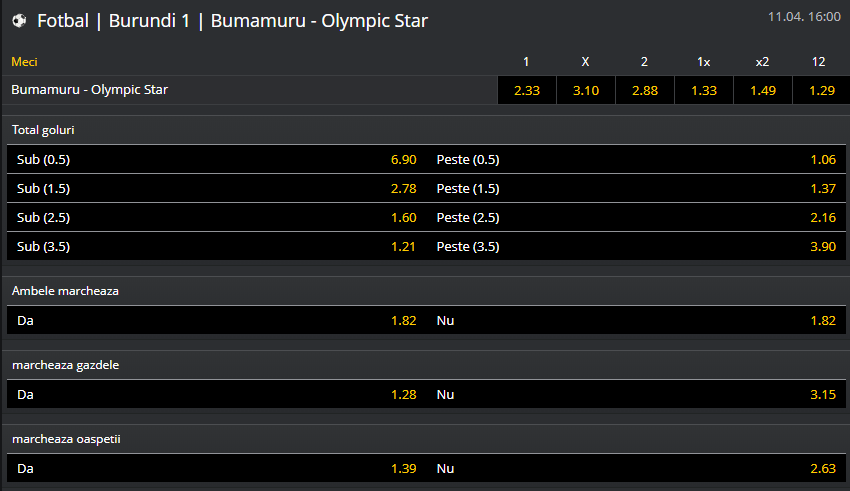Select home win odds 2.33
The height and width of the screenshot is (491, 850).
click(x=526, y=90)
